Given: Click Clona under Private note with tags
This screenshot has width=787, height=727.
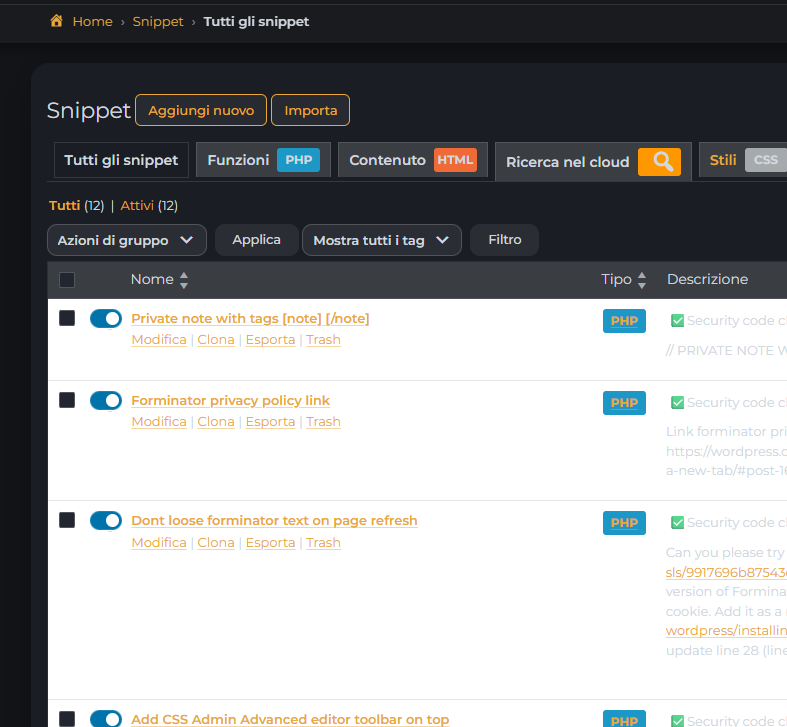Looking at the screenshot, I should point(216,340).
